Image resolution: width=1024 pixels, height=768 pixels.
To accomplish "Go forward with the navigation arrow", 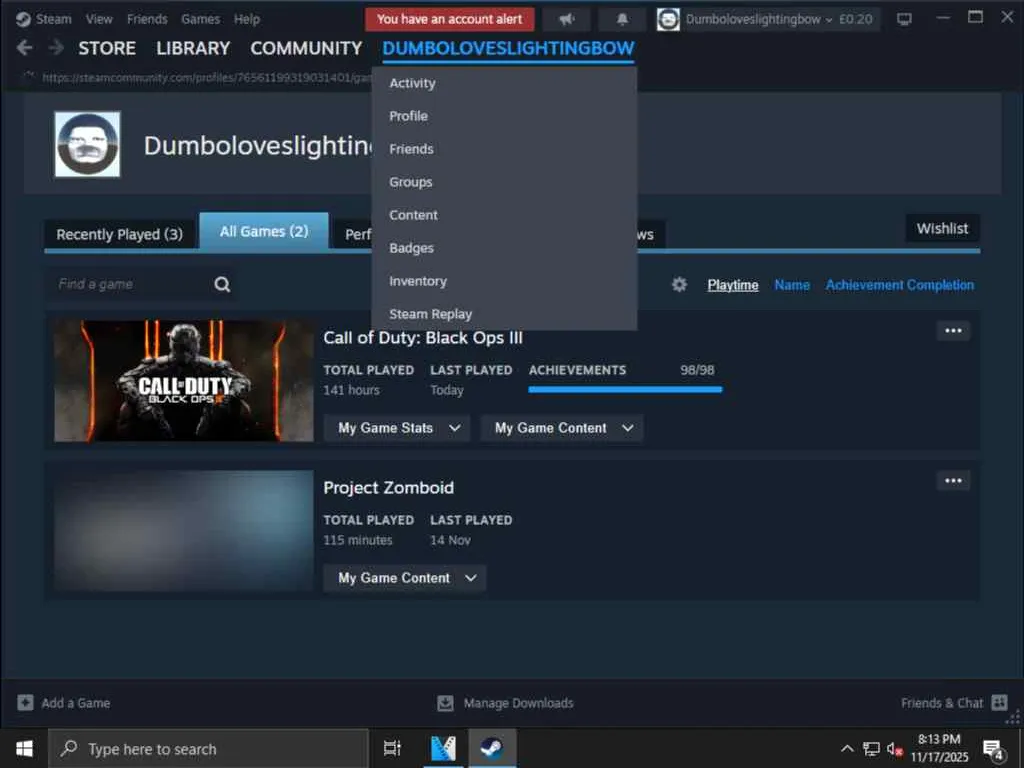I will click(56, 48).
